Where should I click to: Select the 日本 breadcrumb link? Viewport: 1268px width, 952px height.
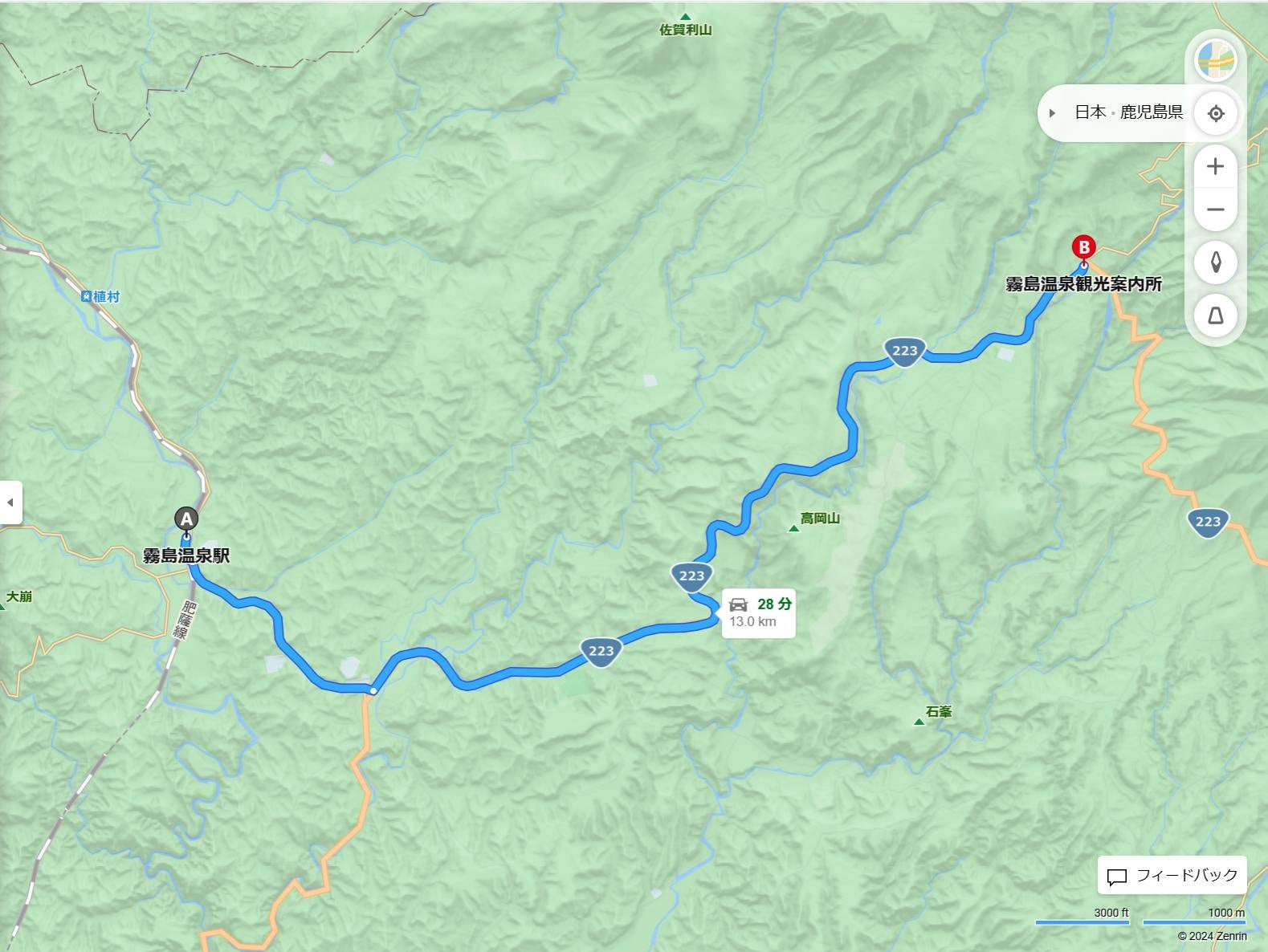1090,112
